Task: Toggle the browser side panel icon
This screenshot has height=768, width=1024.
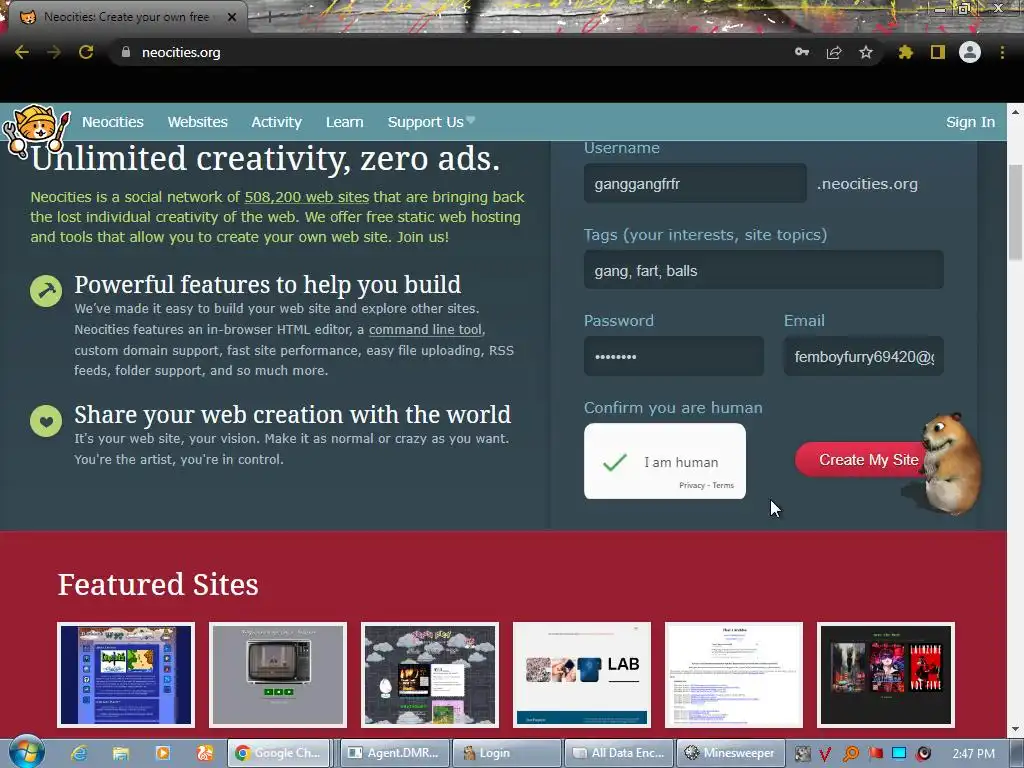Action: [x=938, y=52]
